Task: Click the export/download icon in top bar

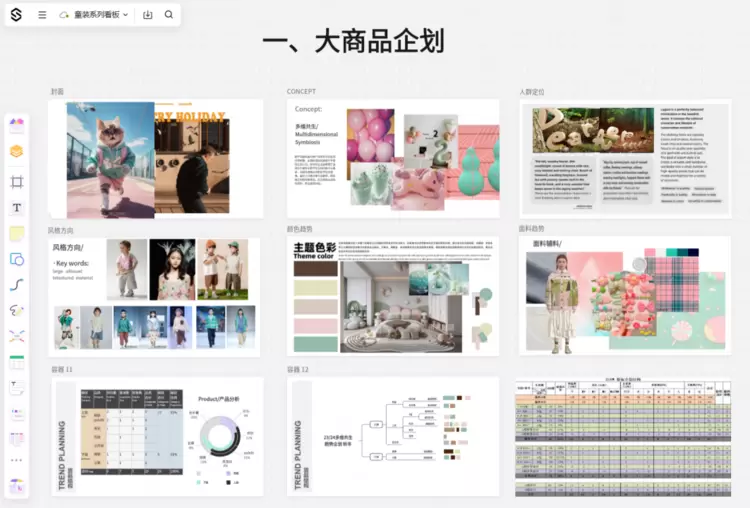Action: point(148,15)
